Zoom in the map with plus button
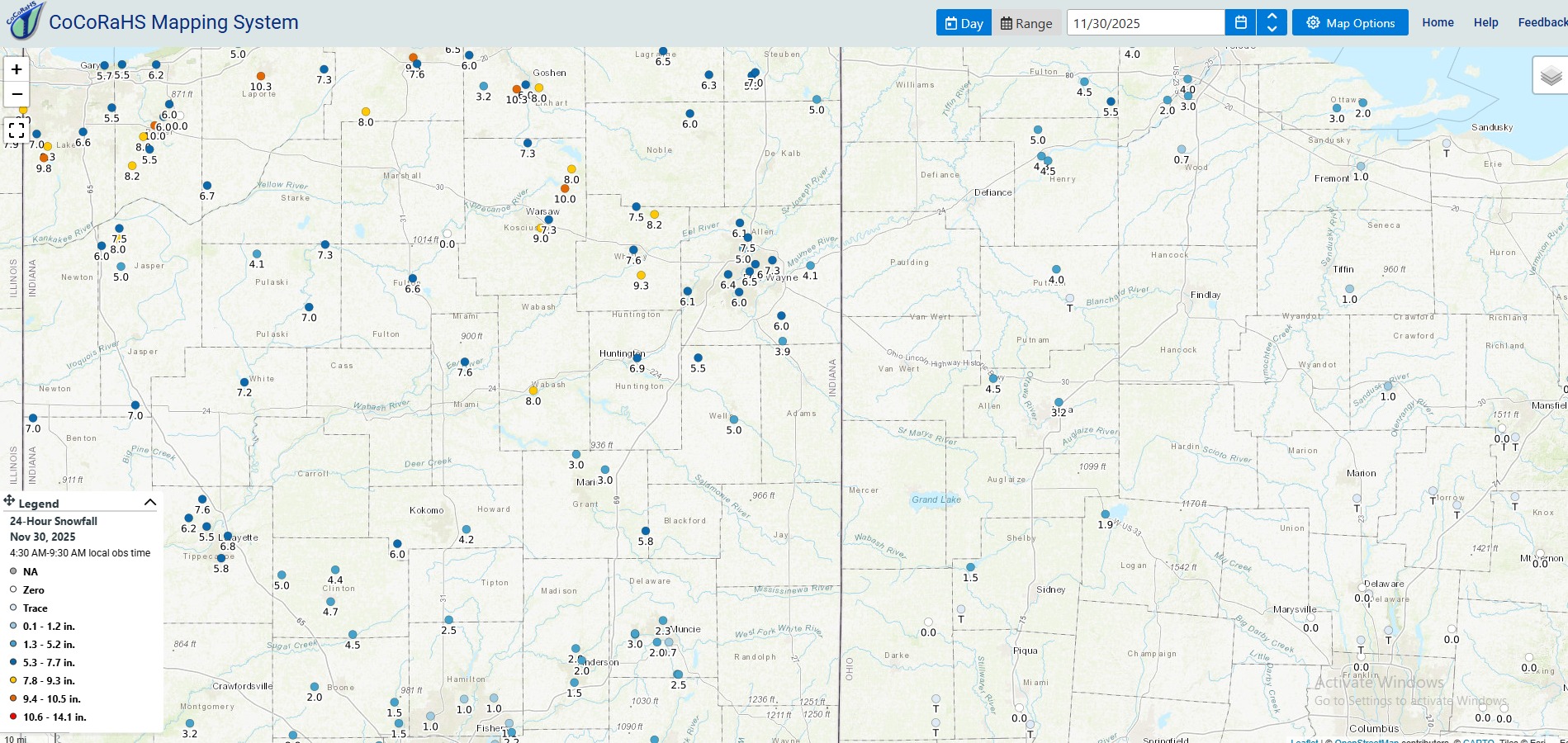This screenshot has height=743, width=1568. (17, 69)
